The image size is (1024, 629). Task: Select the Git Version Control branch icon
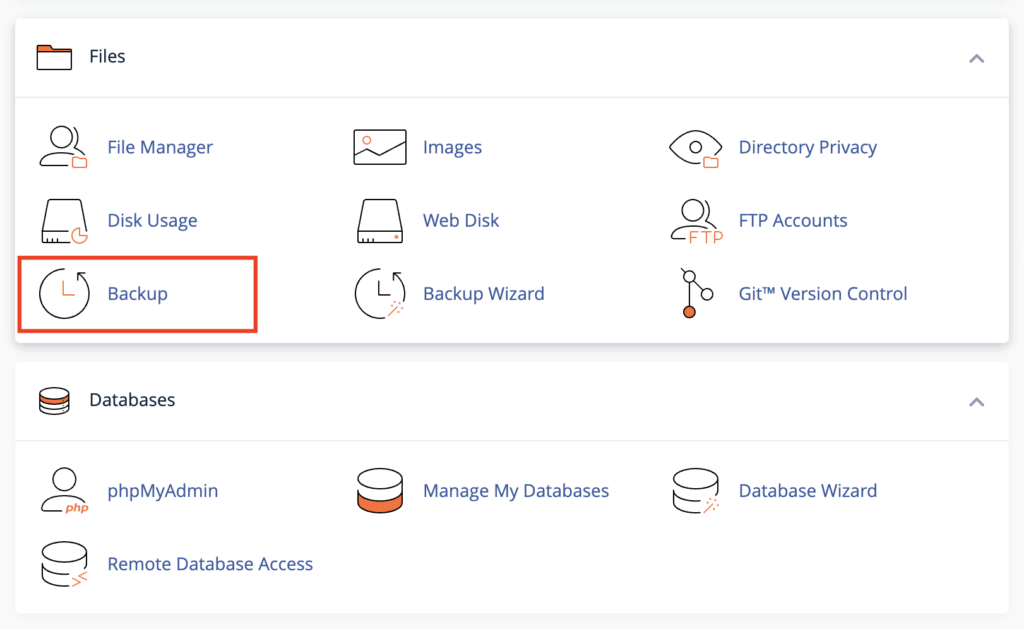(694, 293)
